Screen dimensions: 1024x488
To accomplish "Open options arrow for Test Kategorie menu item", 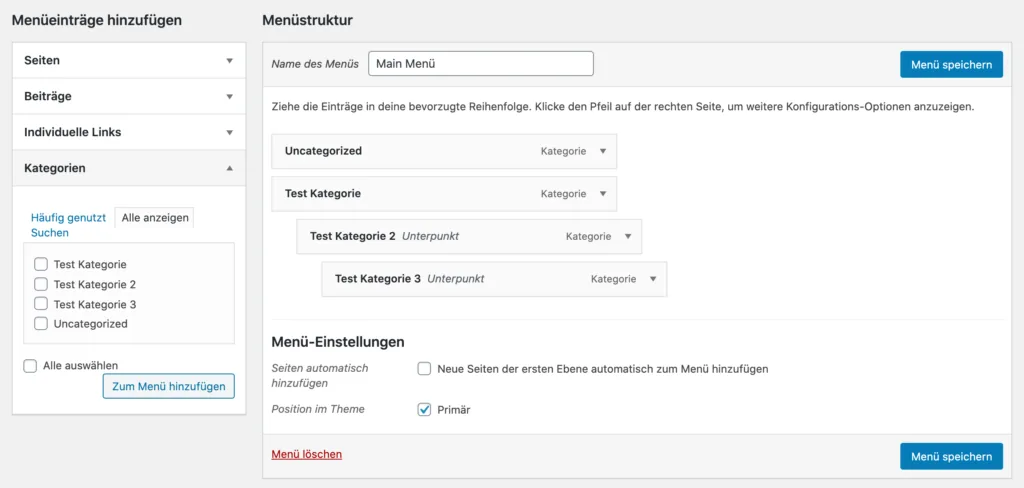I will [603, 194].
